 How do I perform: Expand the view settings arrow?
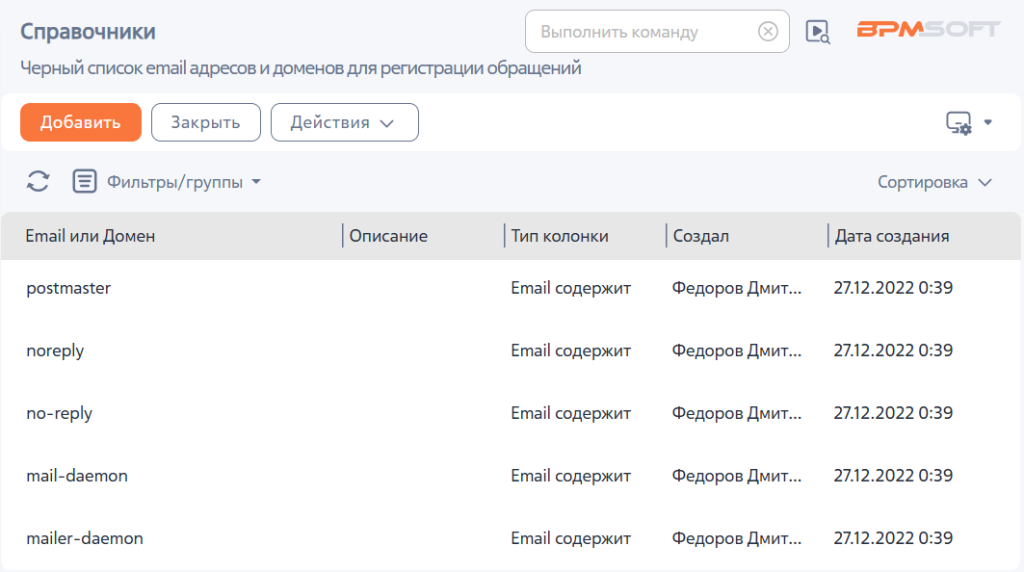(988, 122)
